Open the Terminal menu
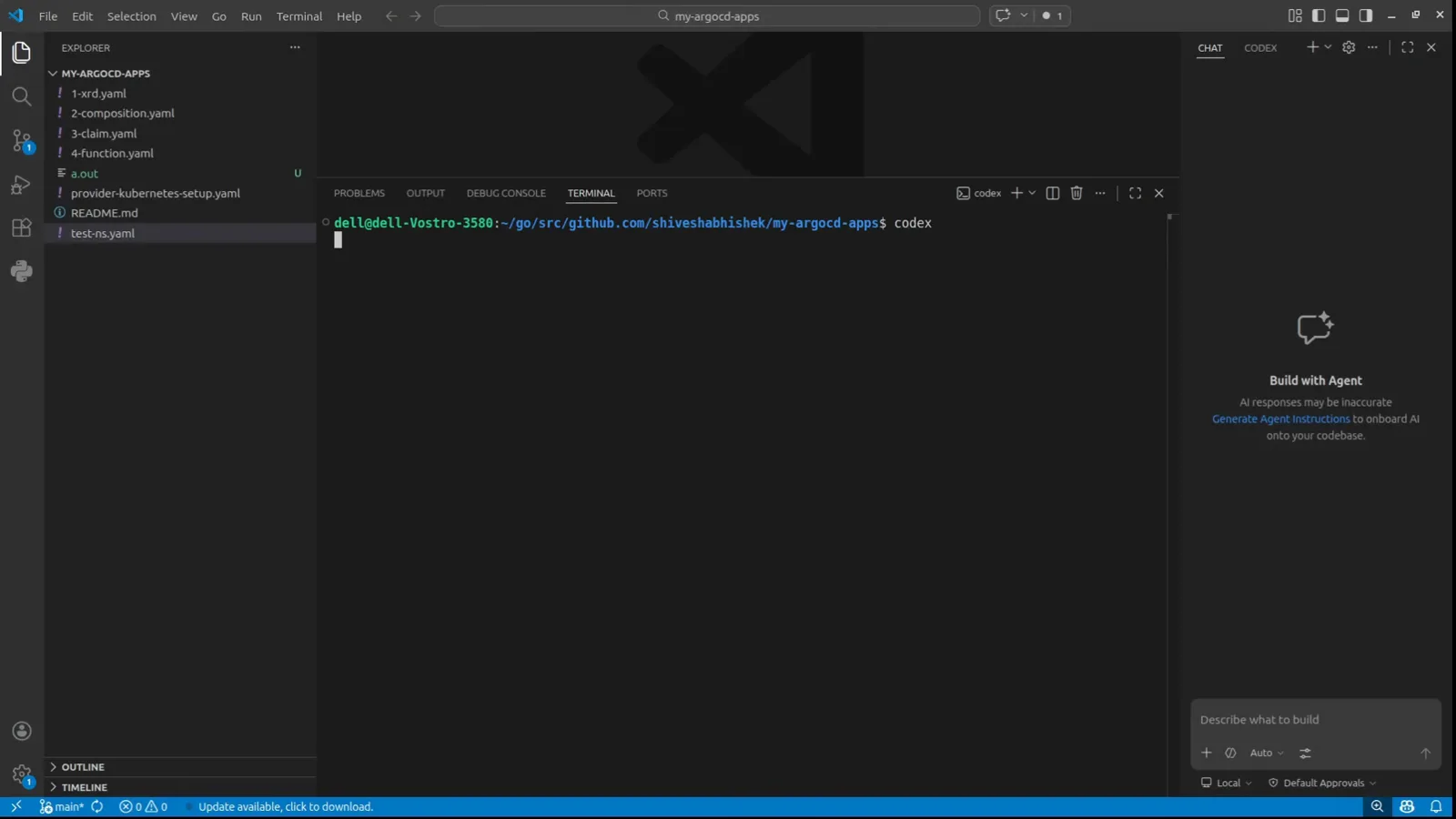 pos(299,16)
